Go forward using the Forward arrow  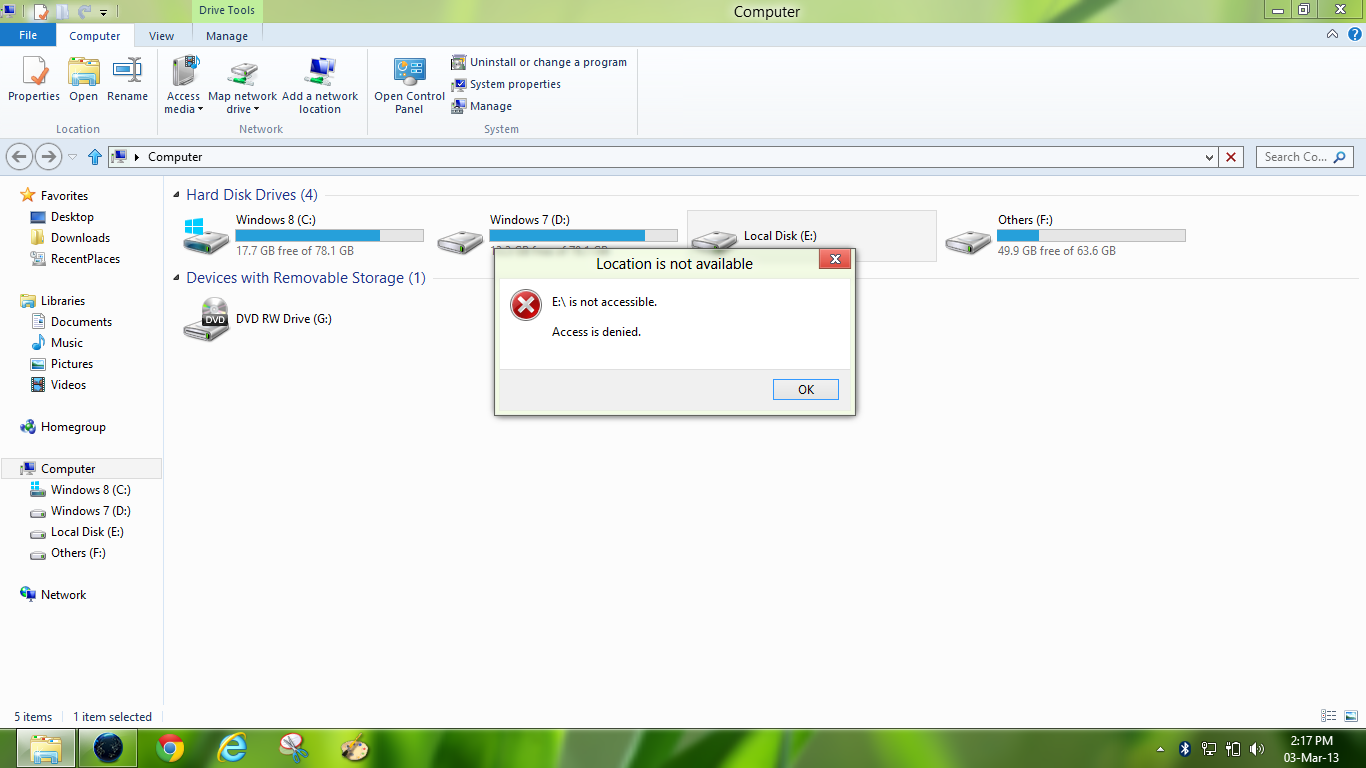pyautogui.click(x=48, y=157)
